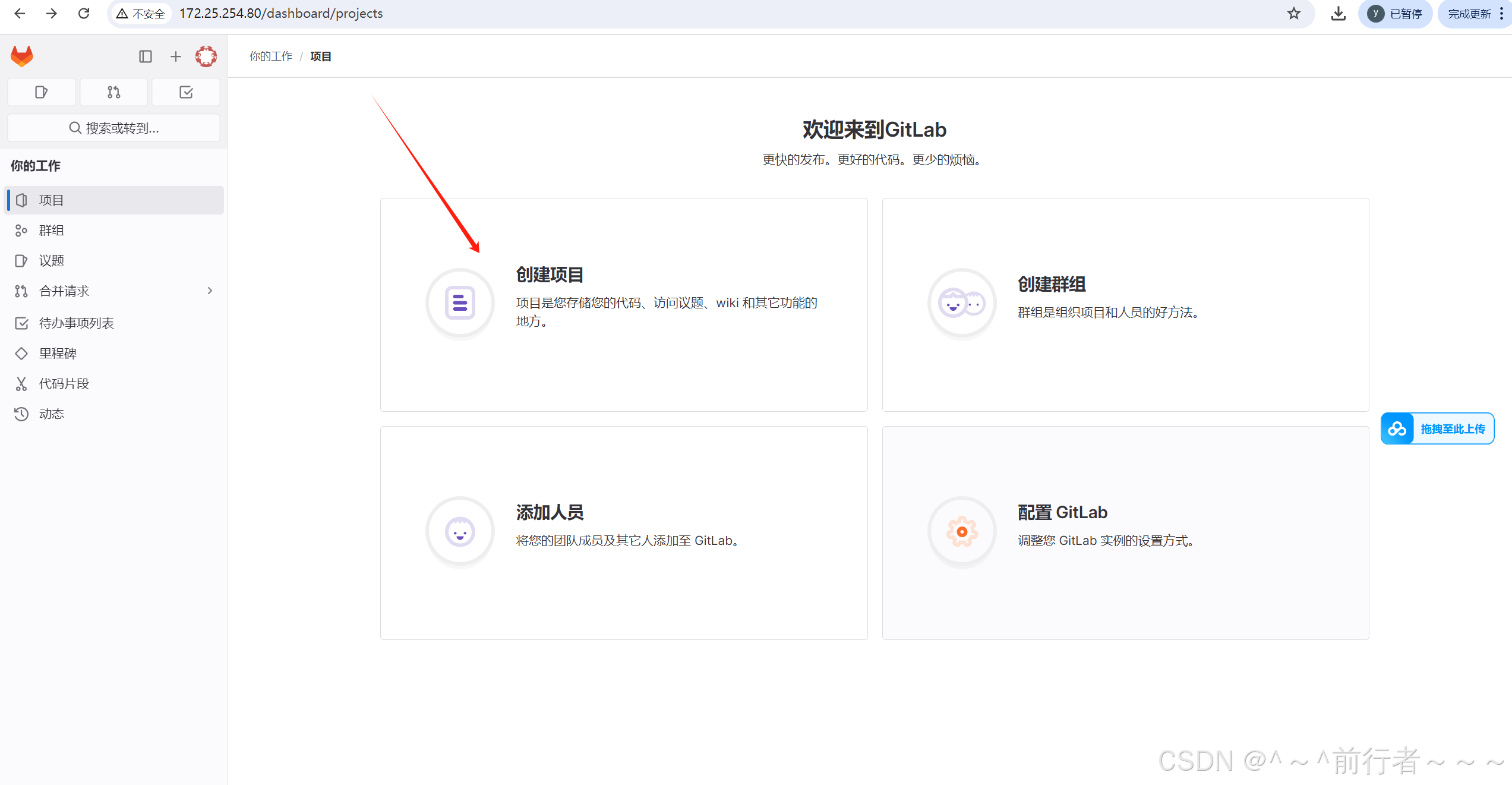Click the 配置 GitLab card title
1512x785 pixels.
click(x=1062, y=512)
